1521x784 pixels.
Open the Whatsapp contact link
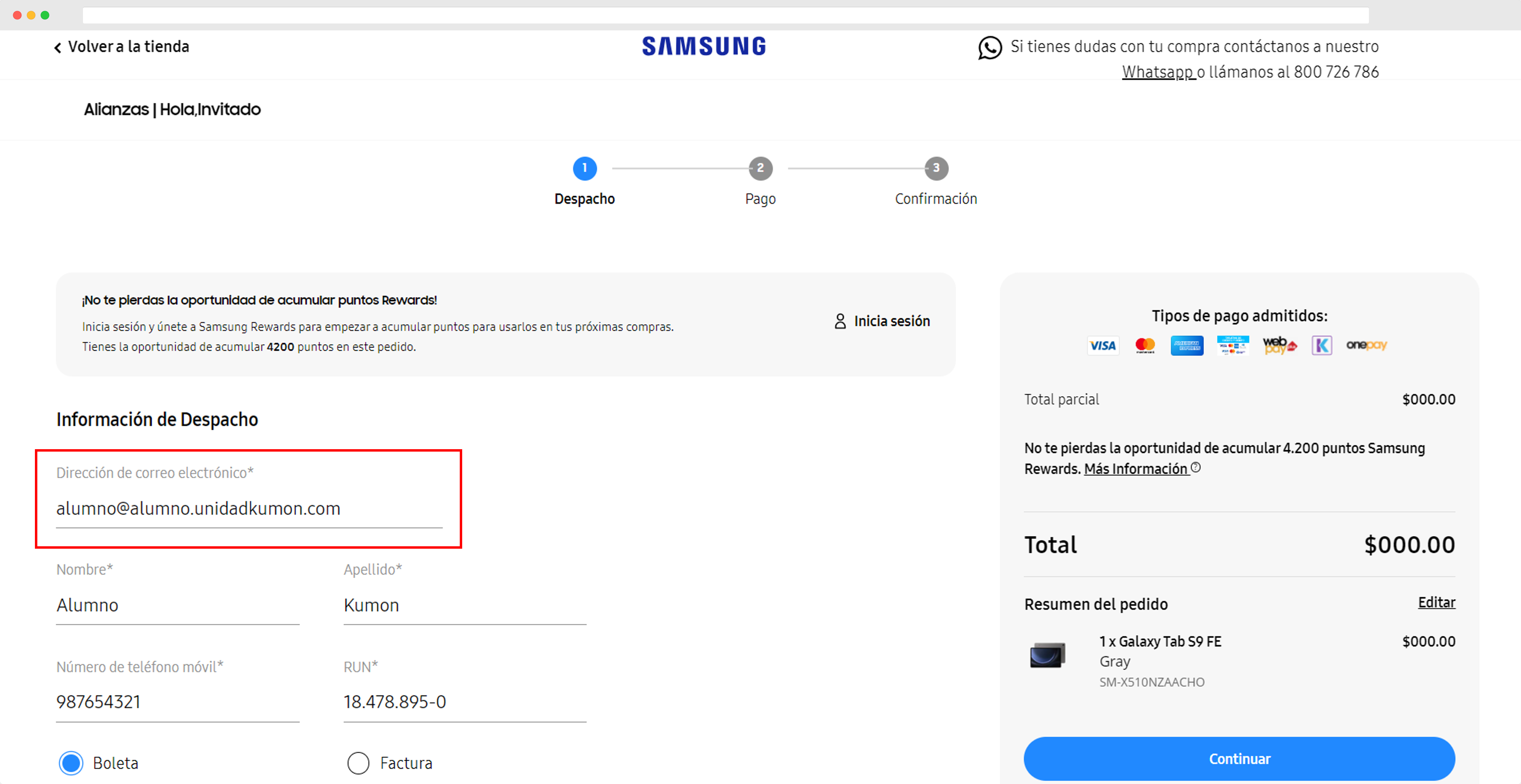[1158, 72]
